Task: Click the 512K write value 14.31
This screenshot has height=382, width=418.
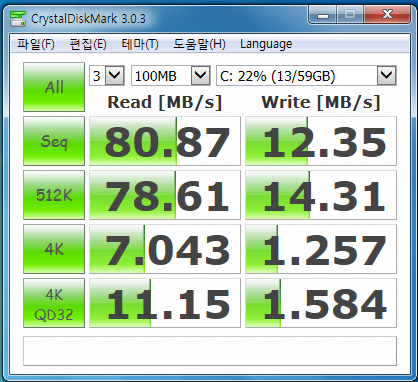Action: (x=321, y=195)
